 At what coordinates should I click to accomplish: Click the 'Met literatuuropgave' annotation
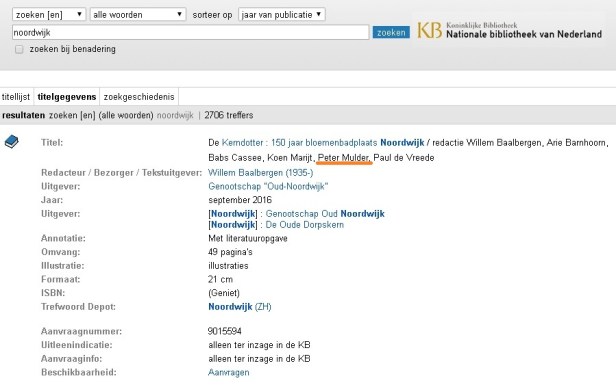pyautogui.click(x=248, y=238)
